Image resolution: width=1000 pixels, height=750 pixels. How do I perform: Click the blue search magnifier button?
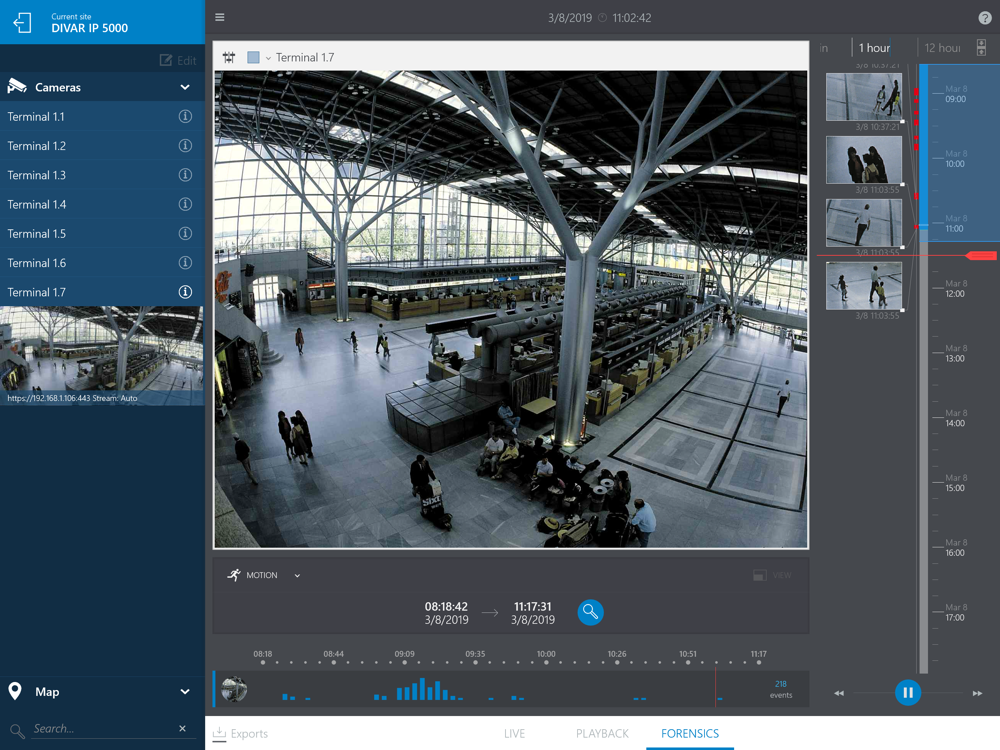coord(591,612)
